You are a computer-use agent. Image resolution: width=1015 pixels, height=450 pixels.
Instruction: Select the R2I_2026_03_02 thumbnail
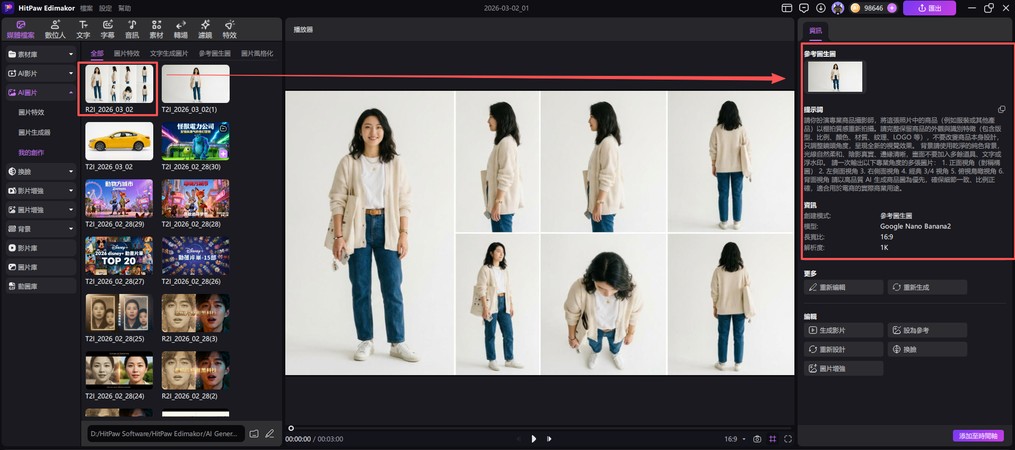[x=119, y=84]
